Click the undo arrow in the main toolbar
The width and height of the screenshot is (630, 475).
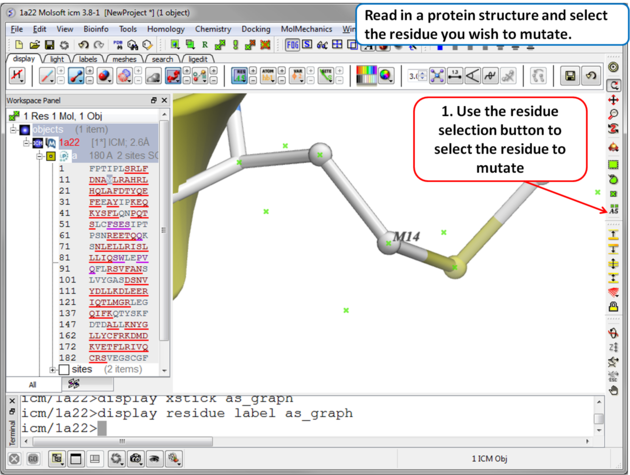tap(83, 45)
